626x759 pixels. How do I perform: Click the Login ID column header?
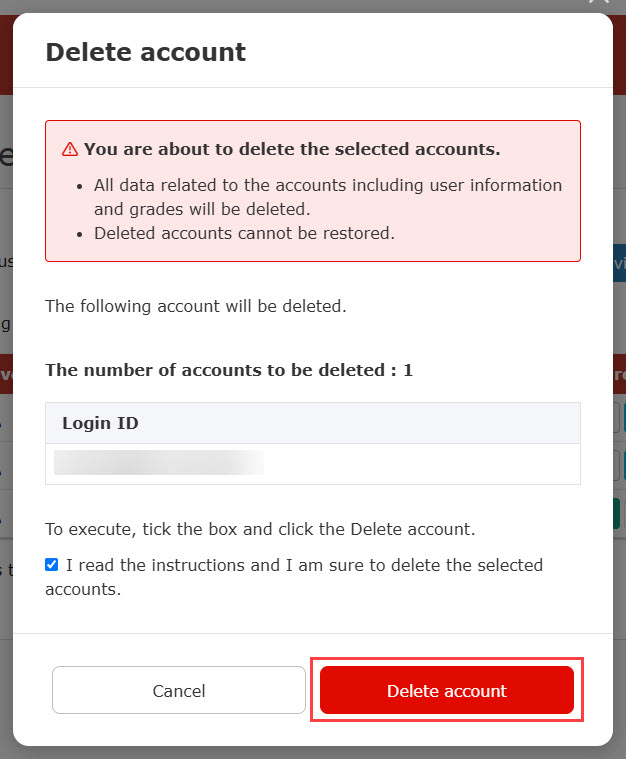(101, 423)
